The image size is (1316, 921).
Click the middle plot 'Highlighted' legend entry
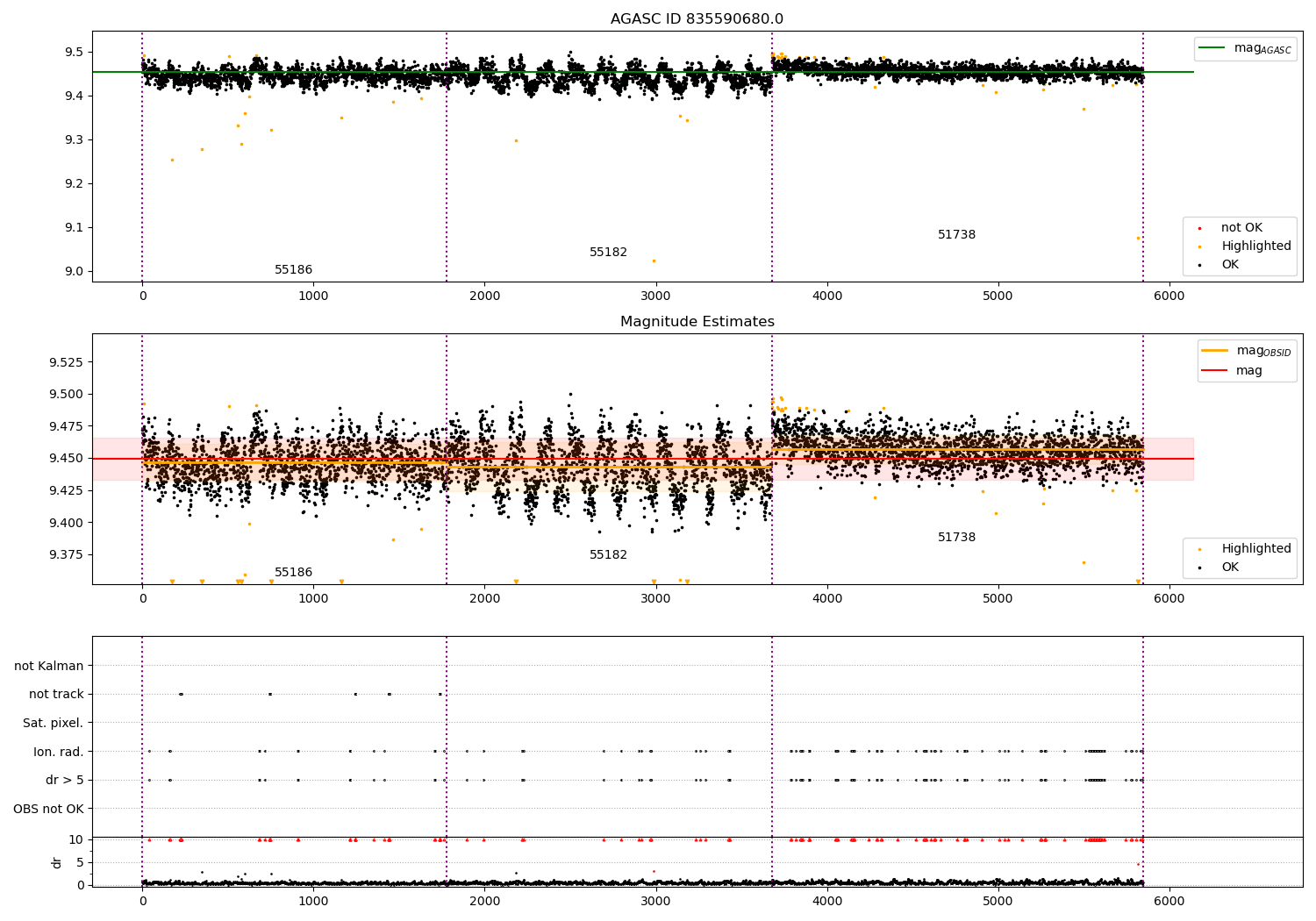(x=1255, y=549)
